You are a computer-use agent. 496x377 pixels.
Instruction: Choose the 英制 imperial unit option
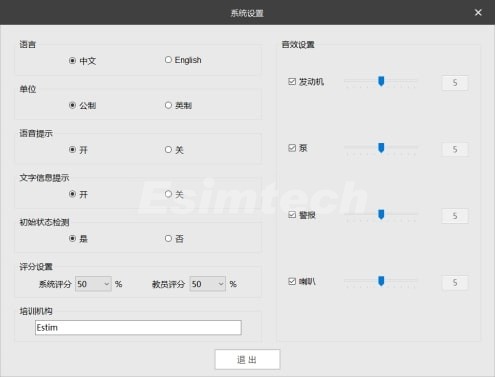(x=168, y=105)
